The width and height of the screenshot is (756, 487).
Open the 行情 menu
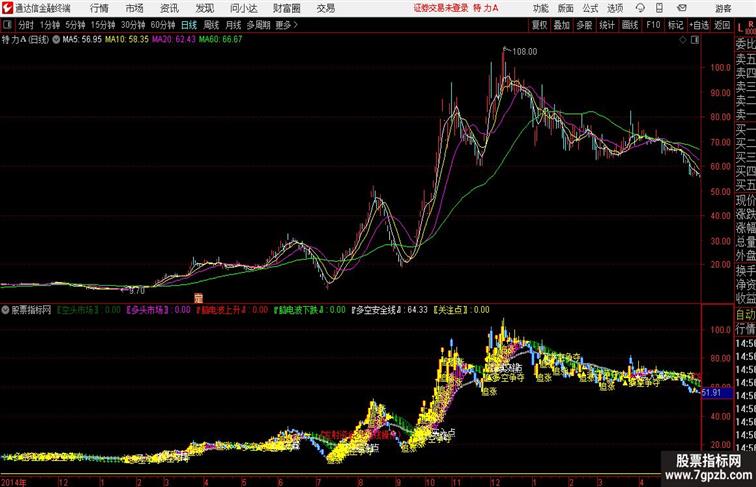coord(99,8)
